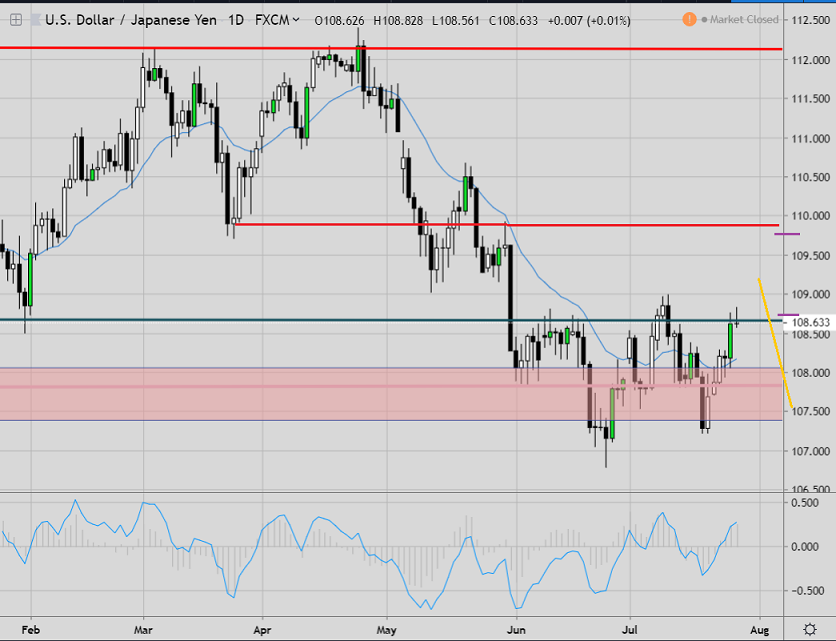This screenshot has height=641, width=836.
Task: Click the 111.500 price axis label
Action: tap(810, 99)
